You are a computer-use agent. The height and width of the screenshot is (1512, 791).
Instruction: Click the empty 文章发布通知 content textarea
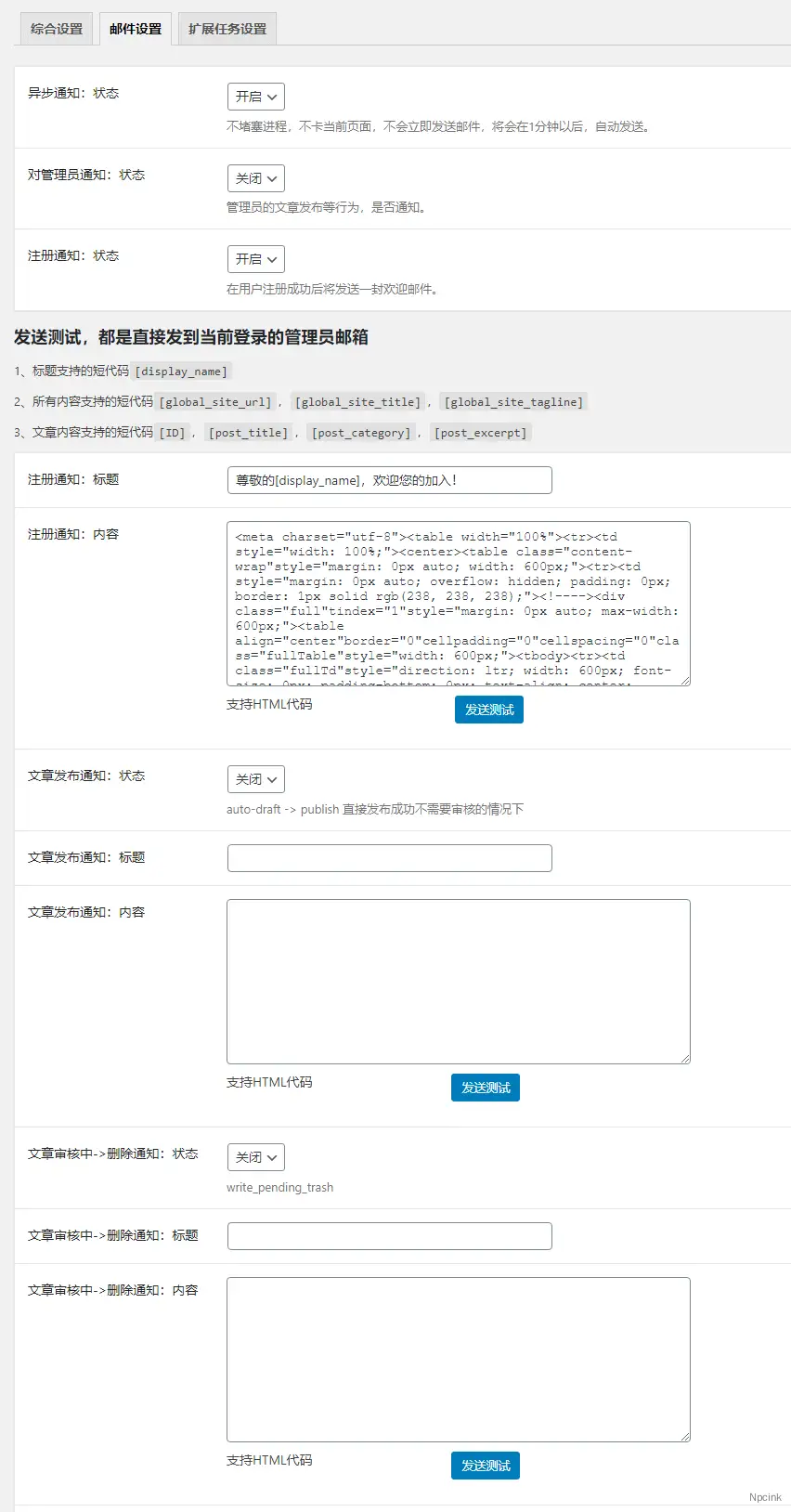pyautogui.click(x=458, y=981)
